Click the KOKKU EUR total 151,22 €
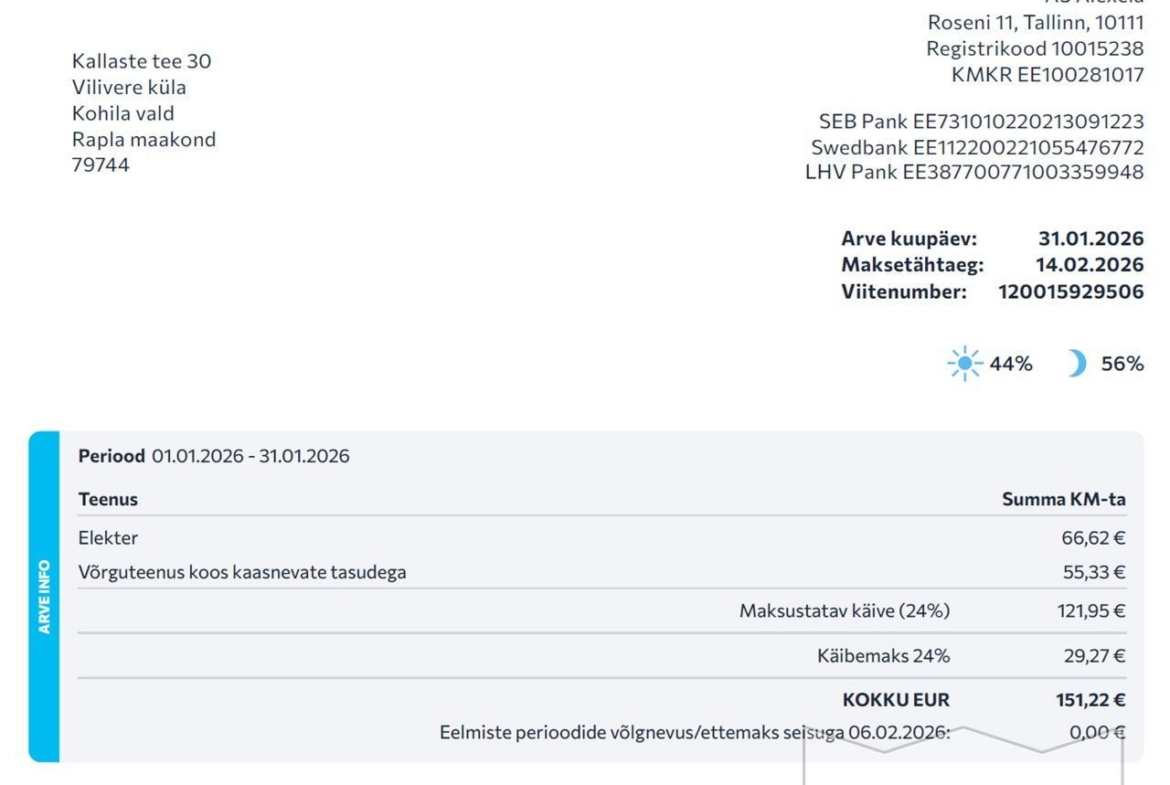 [1092, 700]
